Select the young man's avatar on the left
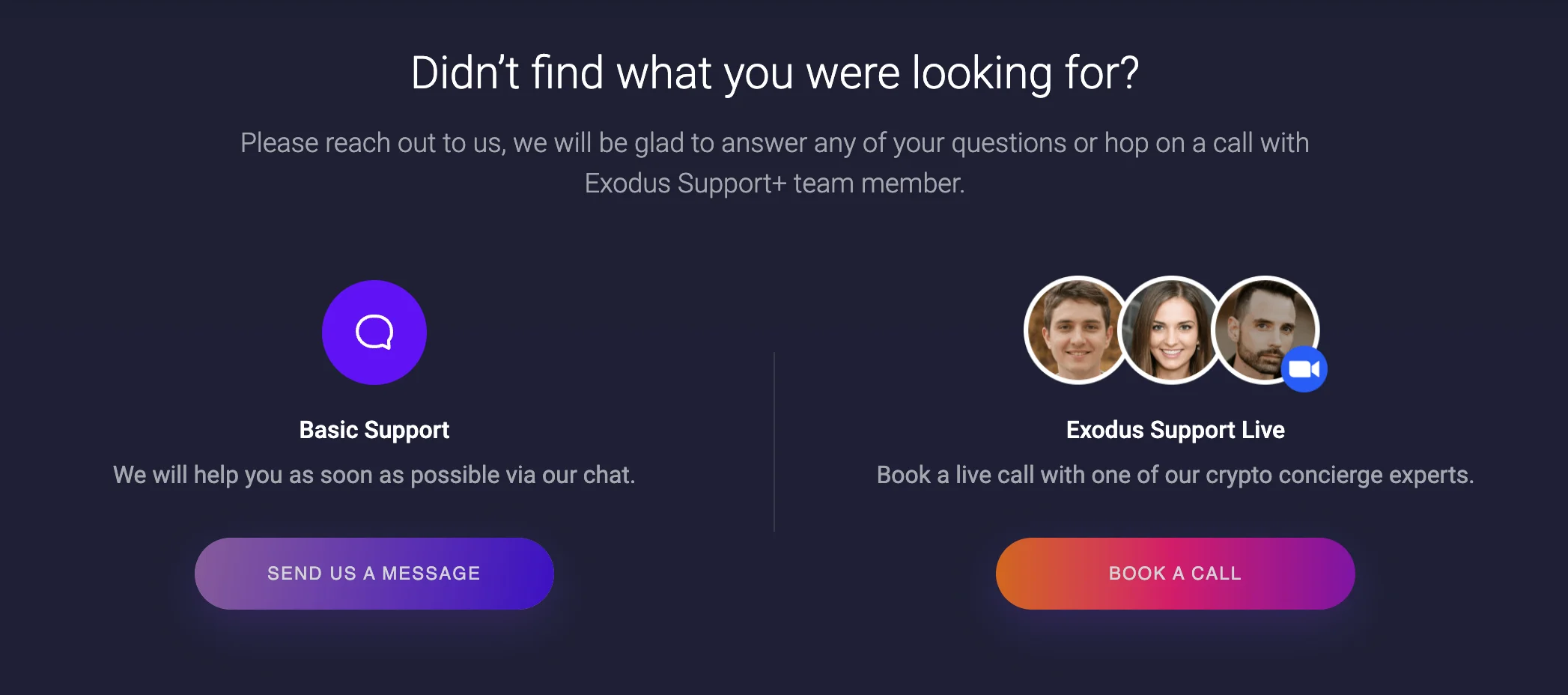Screen dimensions: 1568x695 tap(1075, 330)
